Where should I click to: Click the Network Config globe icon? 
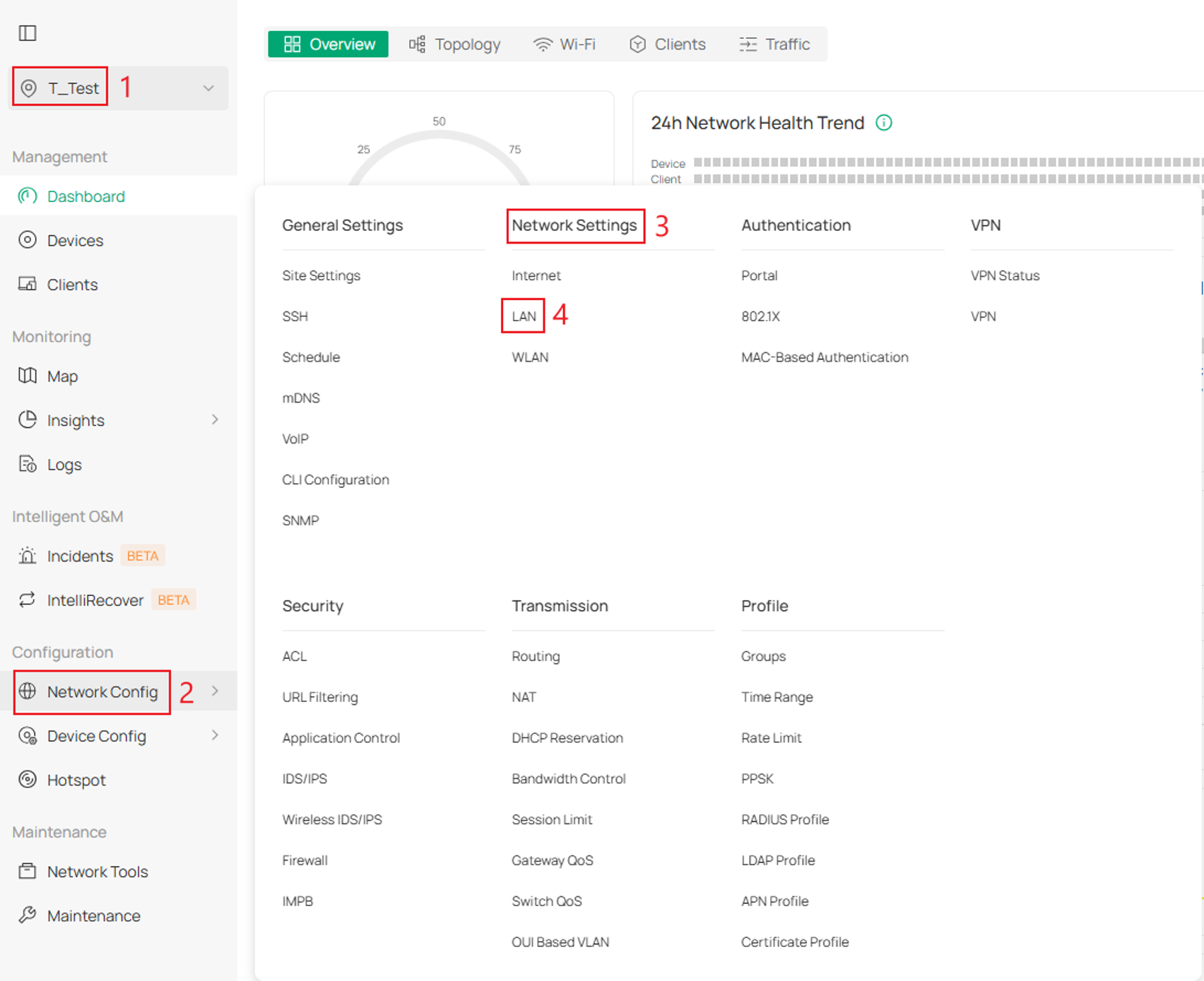[28, 691]
